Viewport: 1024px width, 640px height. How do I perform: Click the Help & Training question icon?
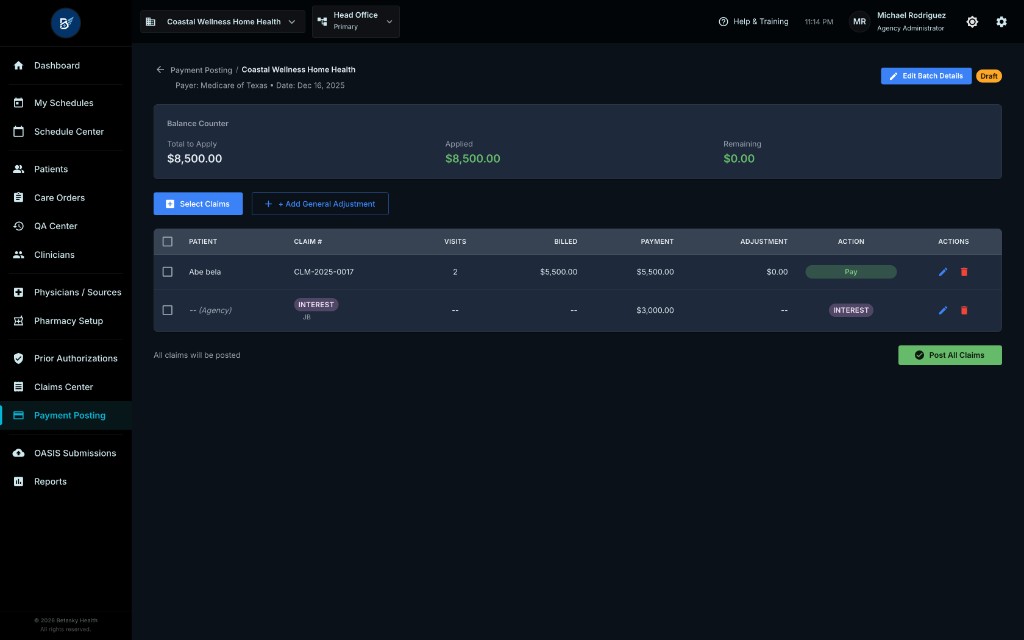pos(723,22)
